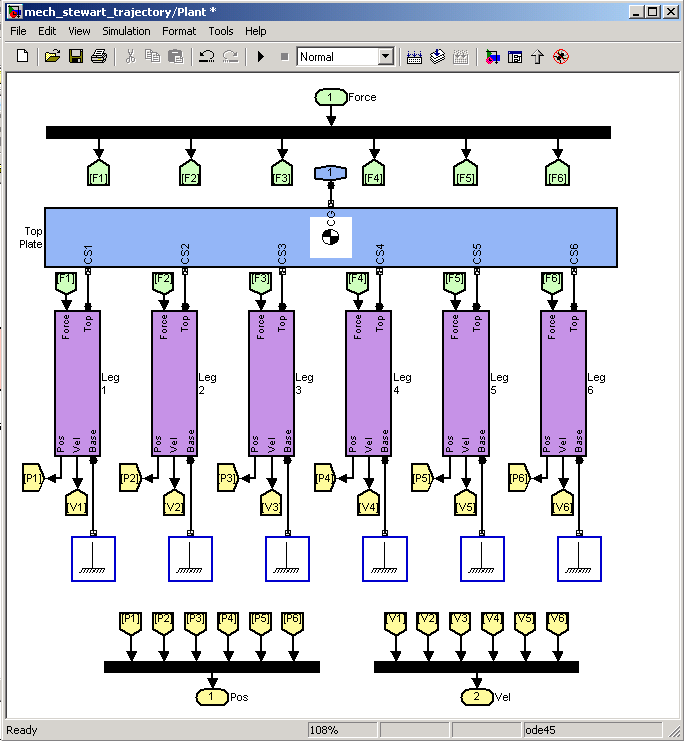Select the Leg 1 subsystem block

77,383
